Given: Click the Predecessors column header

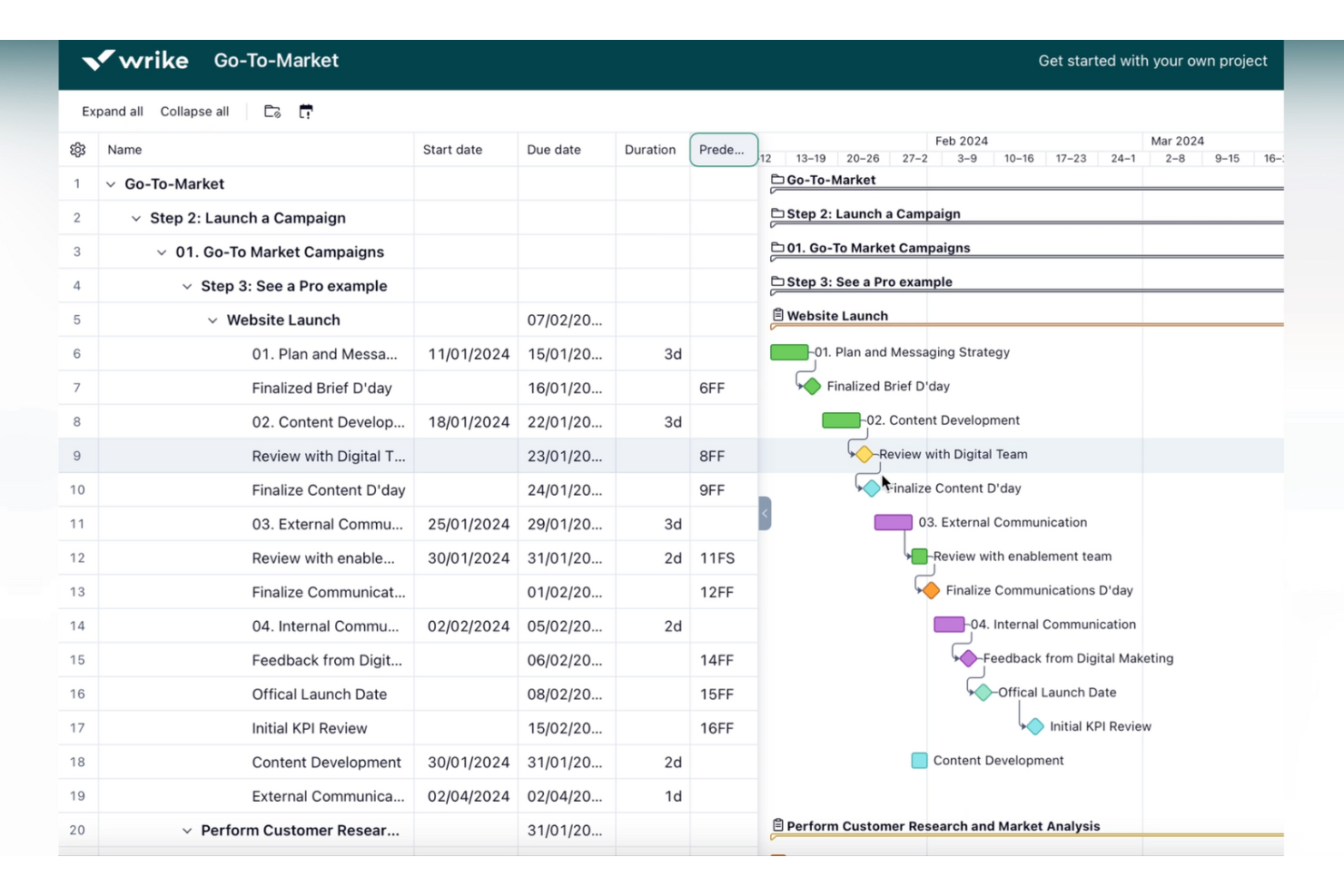Looking at the screenshot, I should (724, 150).
